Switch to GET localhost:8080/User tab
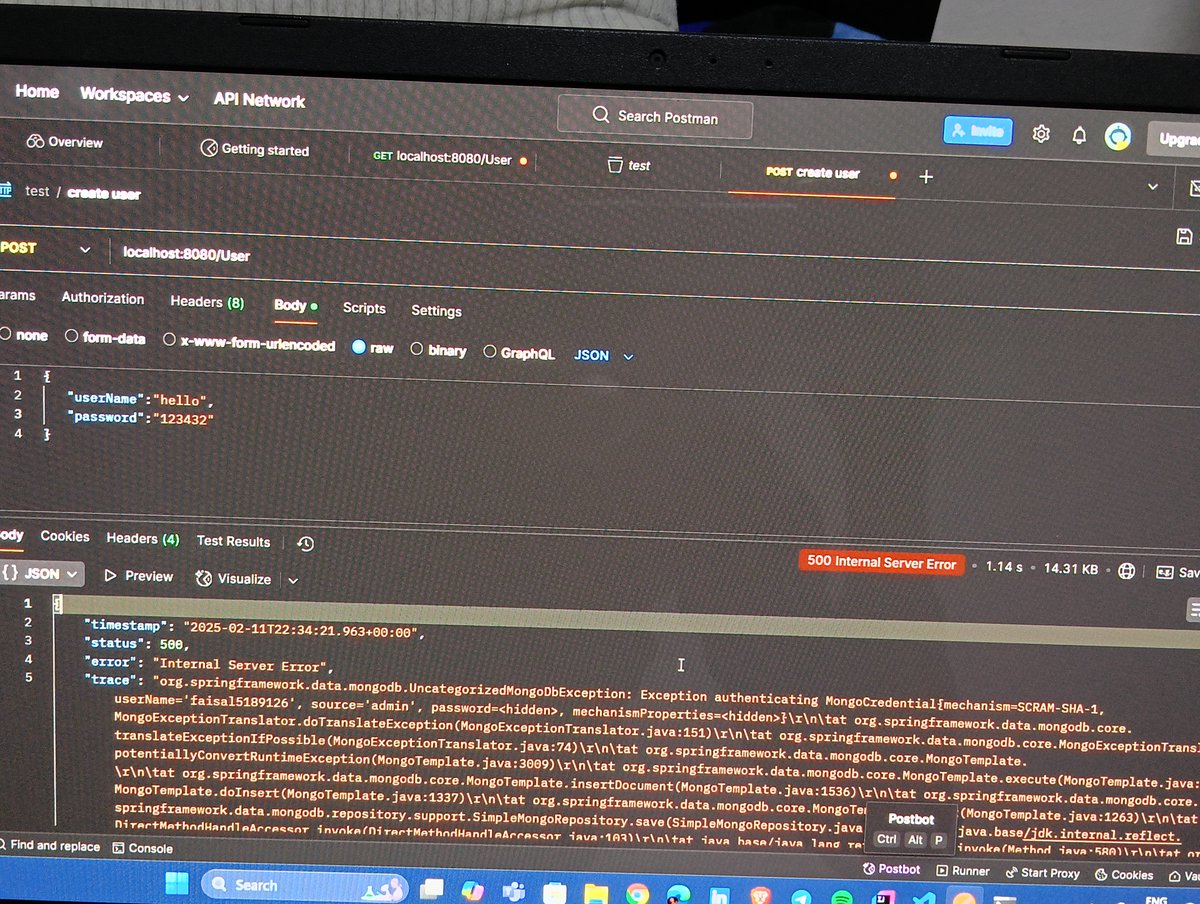The height and width of the screenshot is (904, 1200). (x=449, y=158)
